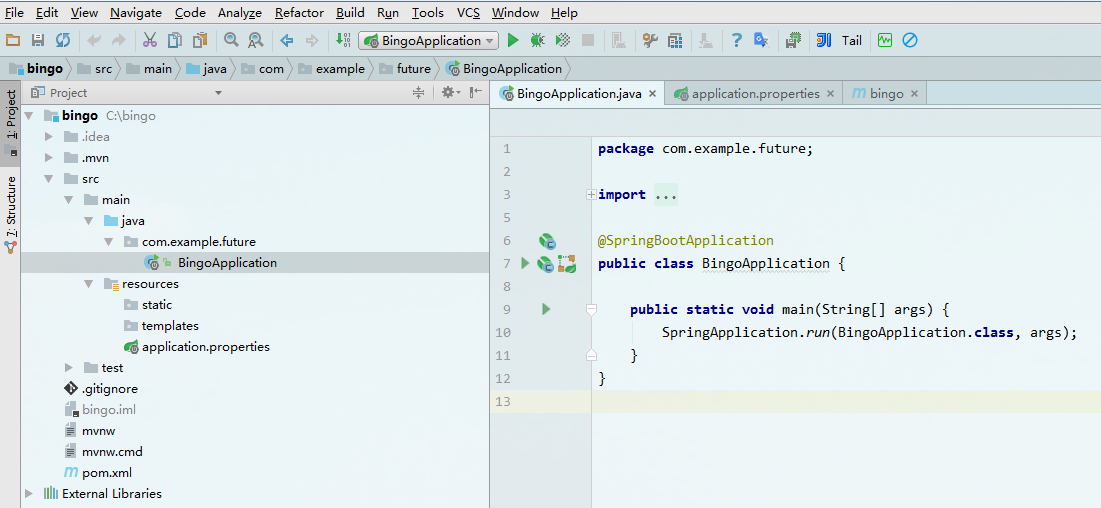Click the Undo arrow icon
This screenshot has height=508, width=1101.
click(94, 41)
